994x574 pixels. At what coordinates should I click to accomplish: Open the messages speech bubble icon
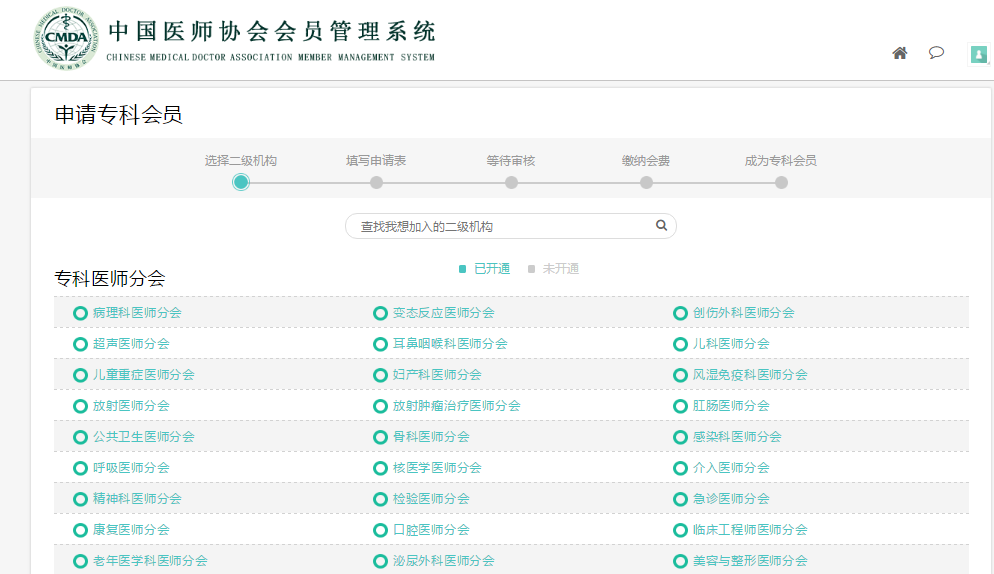tap(936, 53)
